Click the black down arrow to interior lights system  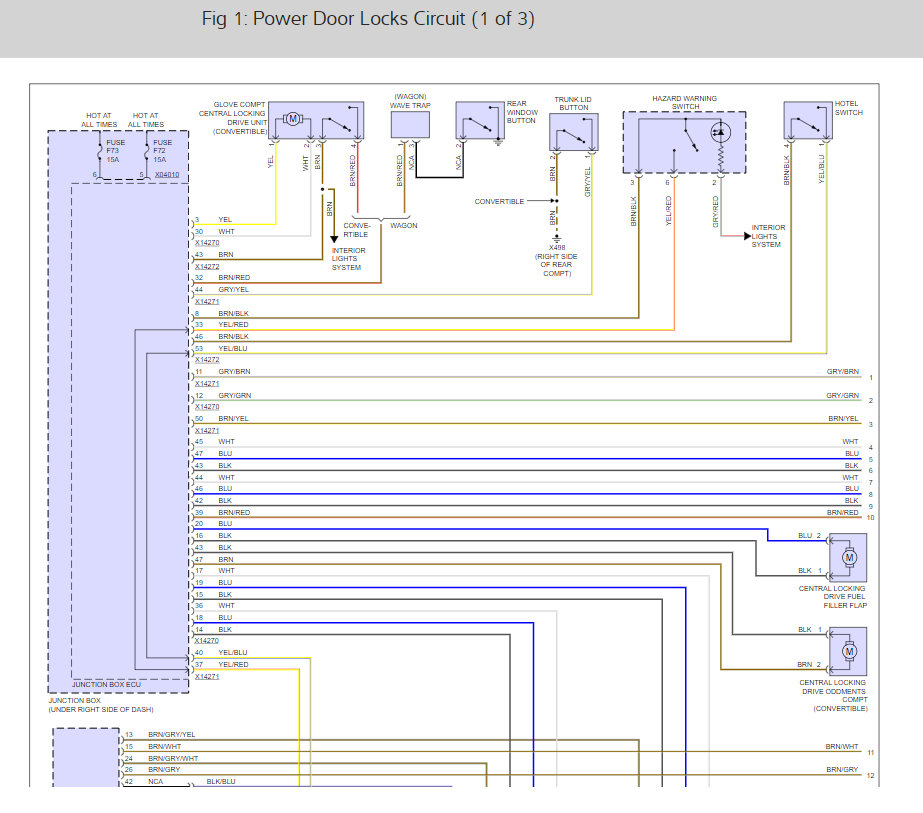pyautogui.click(x=334, y=239)
